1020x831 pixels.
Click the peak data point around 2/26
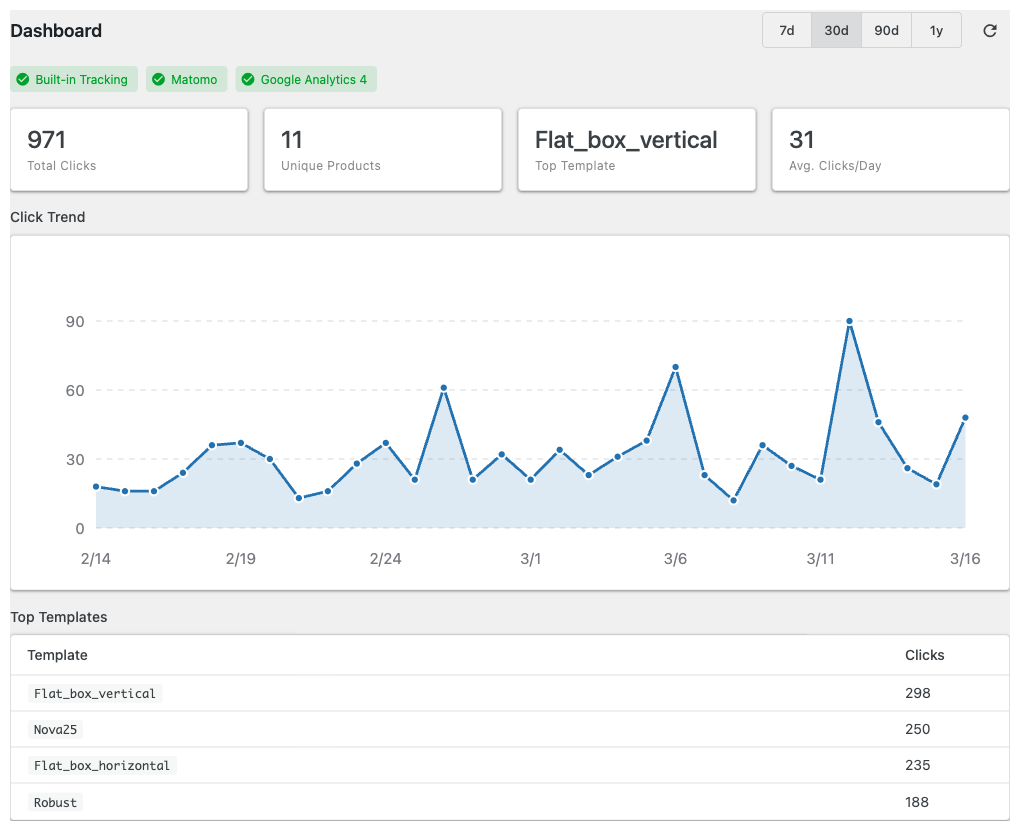[x=443, y=386]
